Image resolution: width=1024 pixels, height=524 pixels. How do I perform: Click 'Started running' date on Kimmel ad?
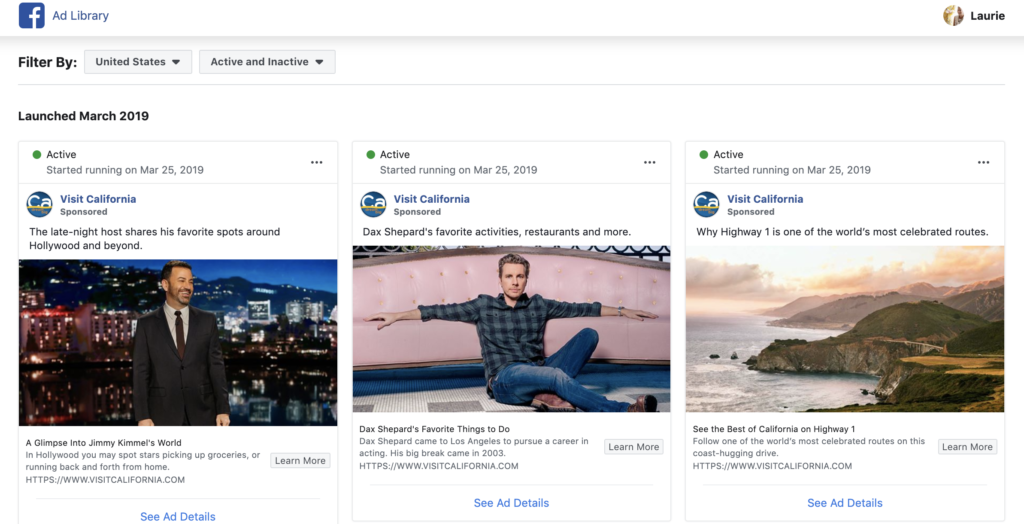tap(125, 170)
